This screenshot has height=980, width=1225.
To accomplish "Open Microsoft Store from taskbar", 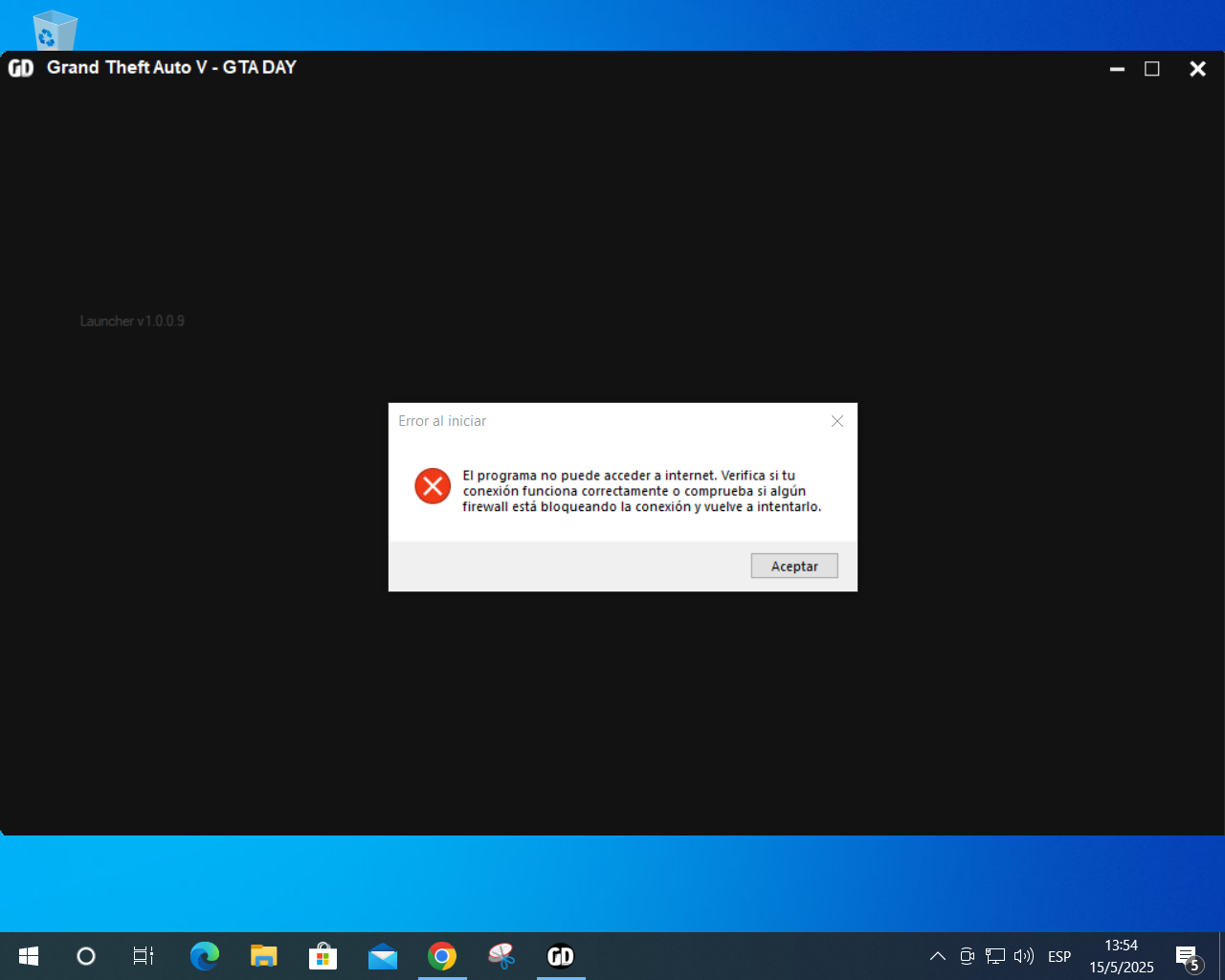I will tap(323, 956).
